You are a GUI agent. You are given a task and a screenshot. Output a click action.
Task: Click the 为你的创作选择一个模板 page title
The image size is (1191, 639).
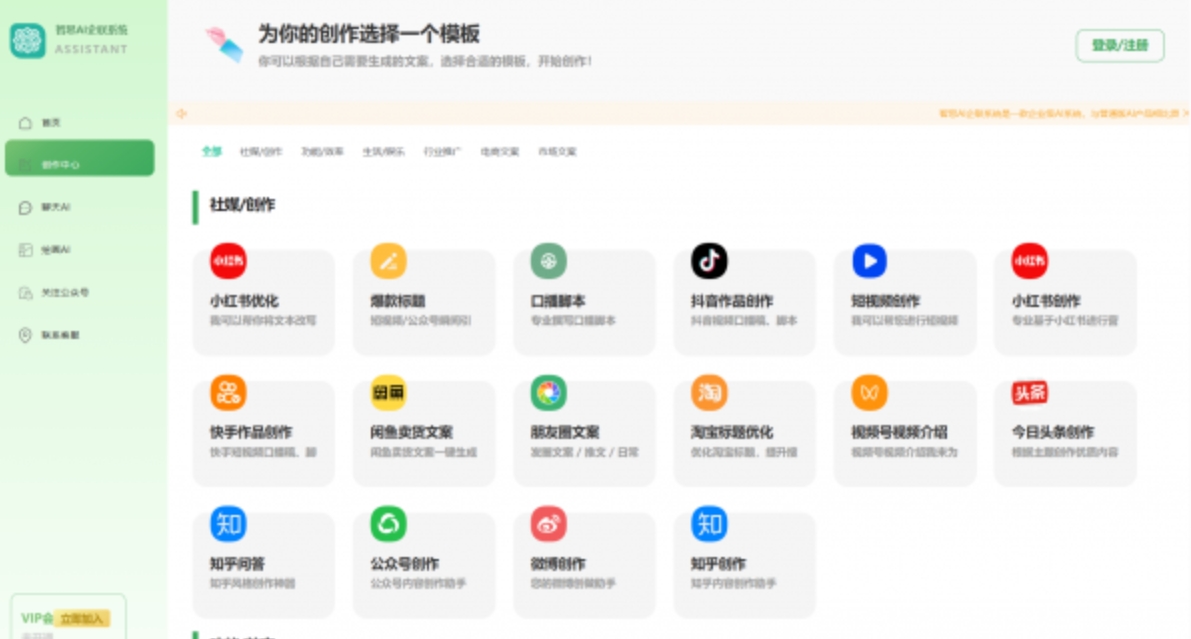click(x=368, y=33)
